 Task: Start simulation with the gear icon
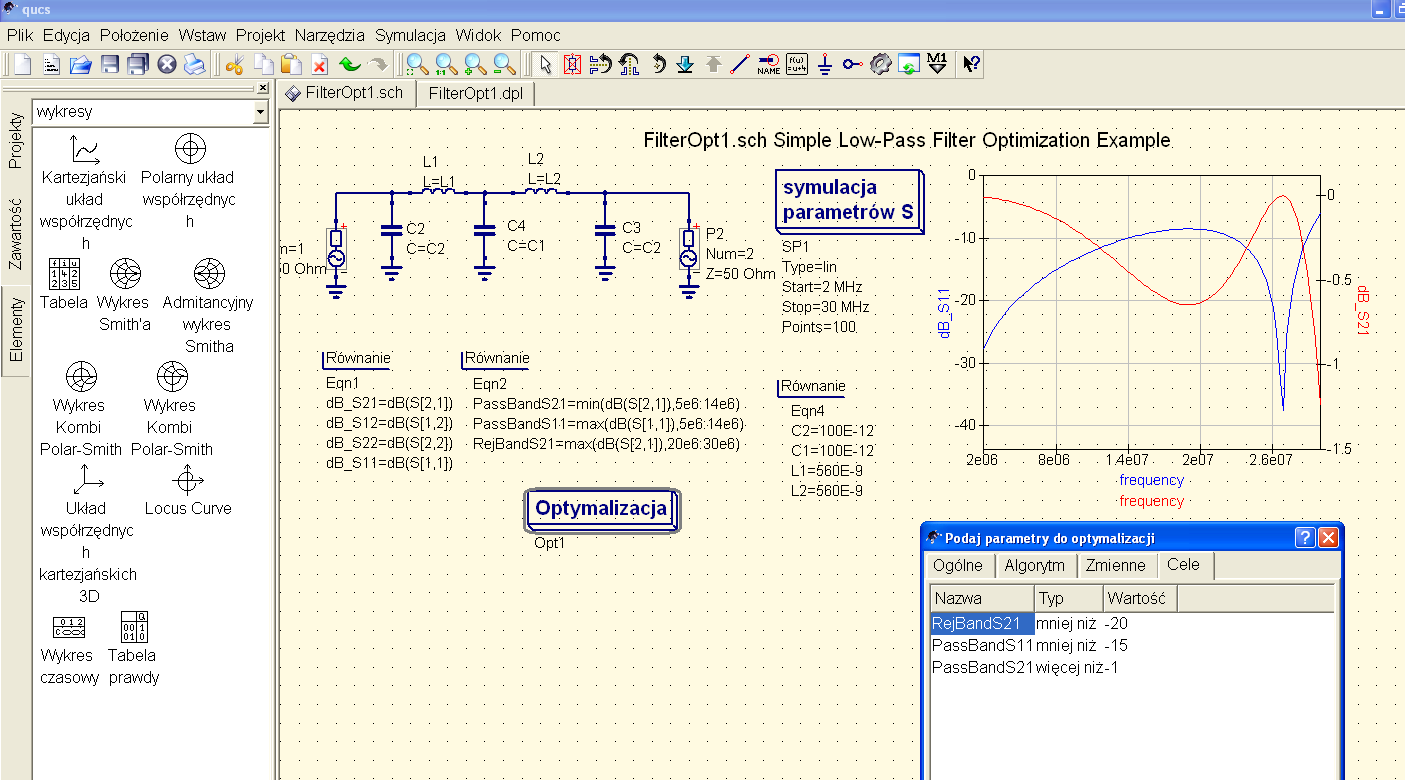click(880, 65)
